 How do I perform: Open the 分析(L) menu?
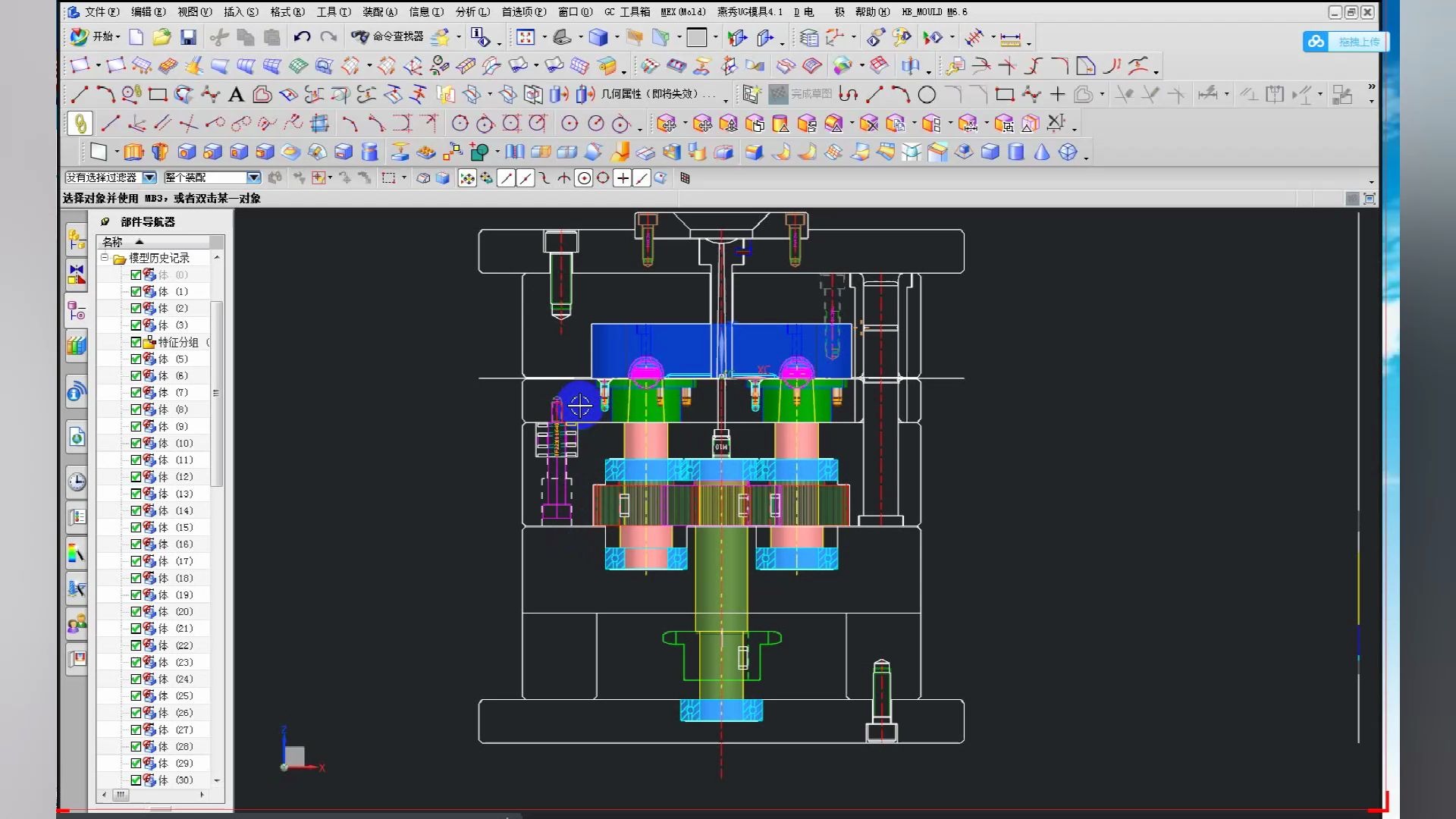472,11
